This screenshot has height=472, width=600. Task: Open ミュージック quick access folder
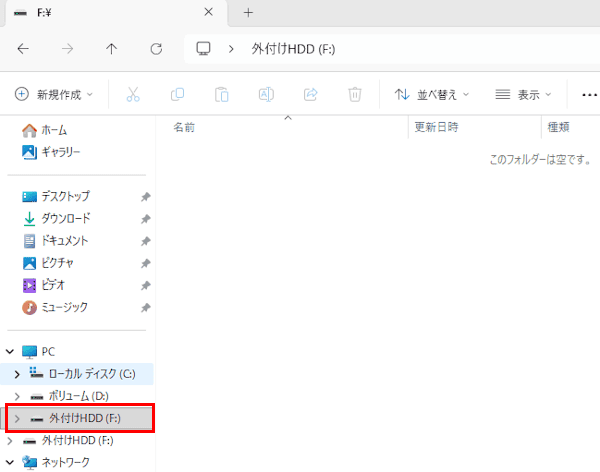pyautogui.click(x=55, y=307)
